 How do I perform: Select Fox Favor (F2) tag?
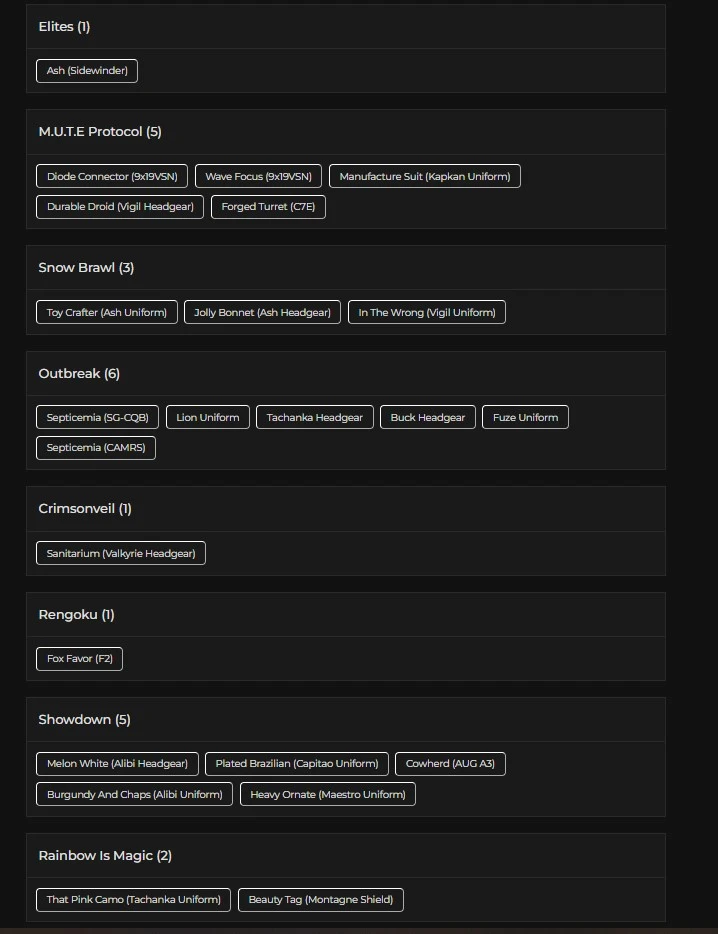coord(79,660)
